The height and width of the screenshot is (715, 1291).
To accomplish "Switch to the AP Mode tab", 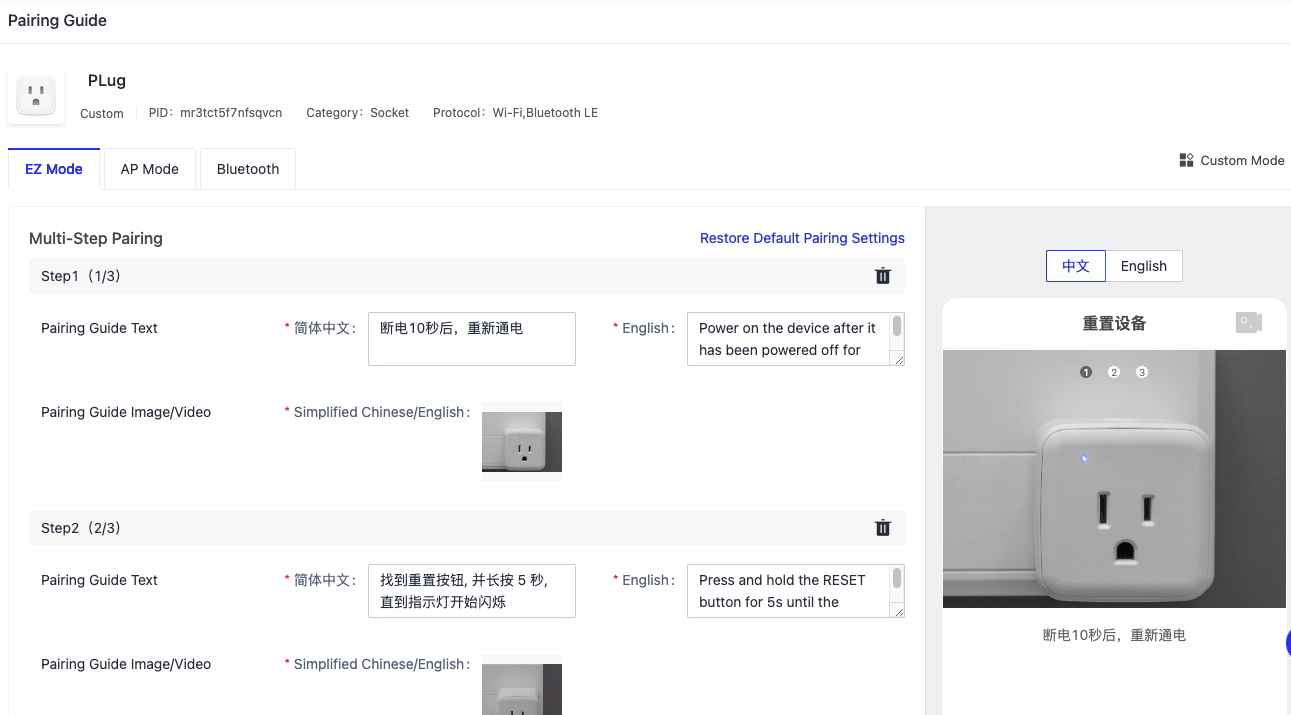I will 149,168.
